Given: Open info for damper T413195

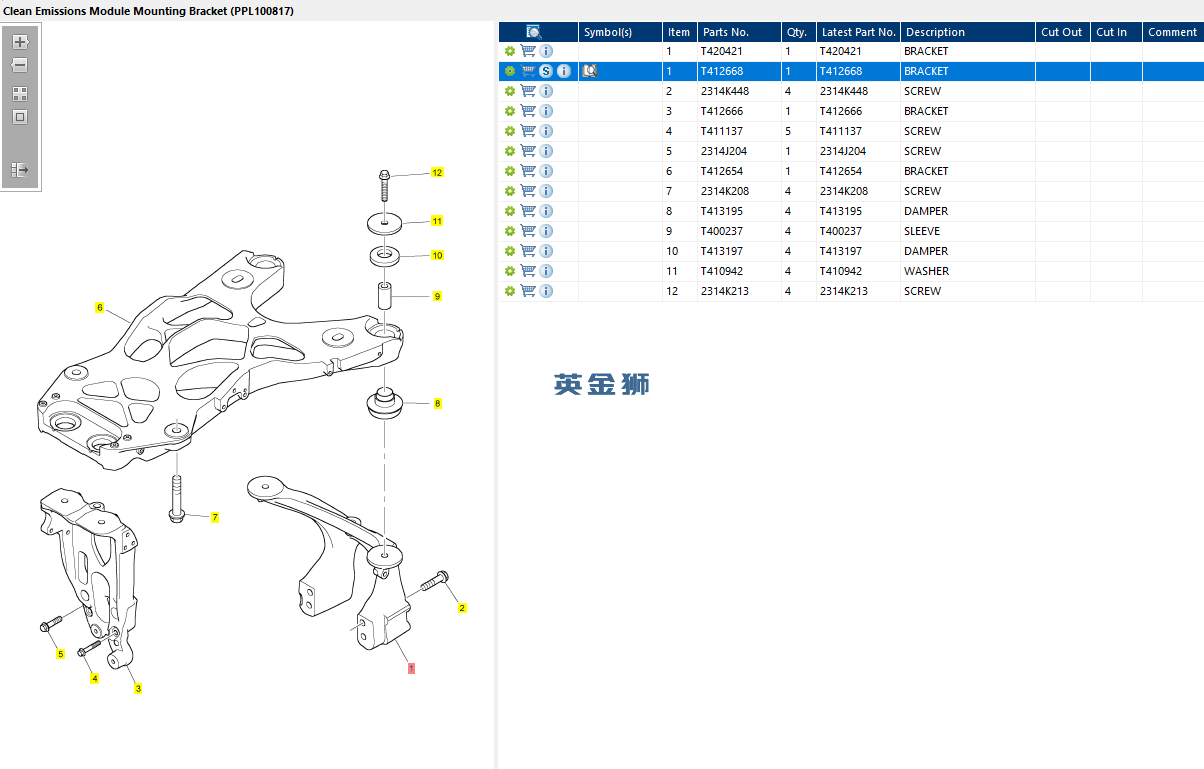Looking at the screenshot, I should (x=546, y=211).
